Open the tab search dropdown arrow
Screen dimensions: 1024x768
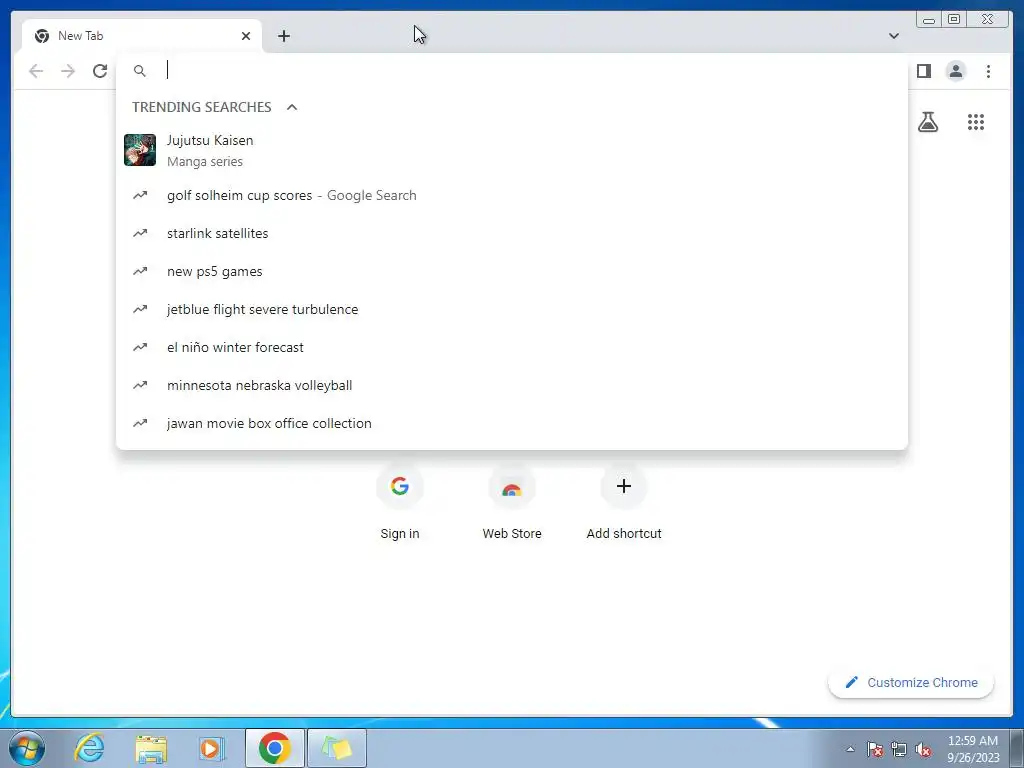coord(893,36)
